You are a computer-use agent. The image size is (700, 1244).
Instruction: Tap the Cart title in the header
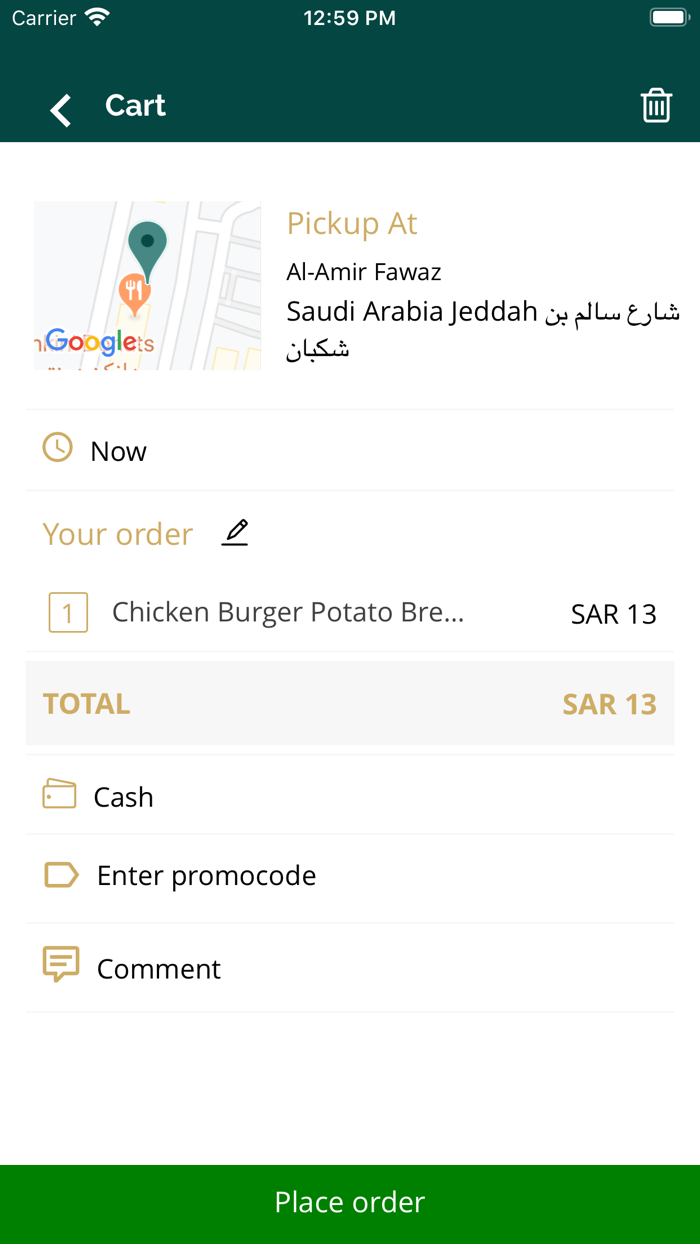pos(135,106)
